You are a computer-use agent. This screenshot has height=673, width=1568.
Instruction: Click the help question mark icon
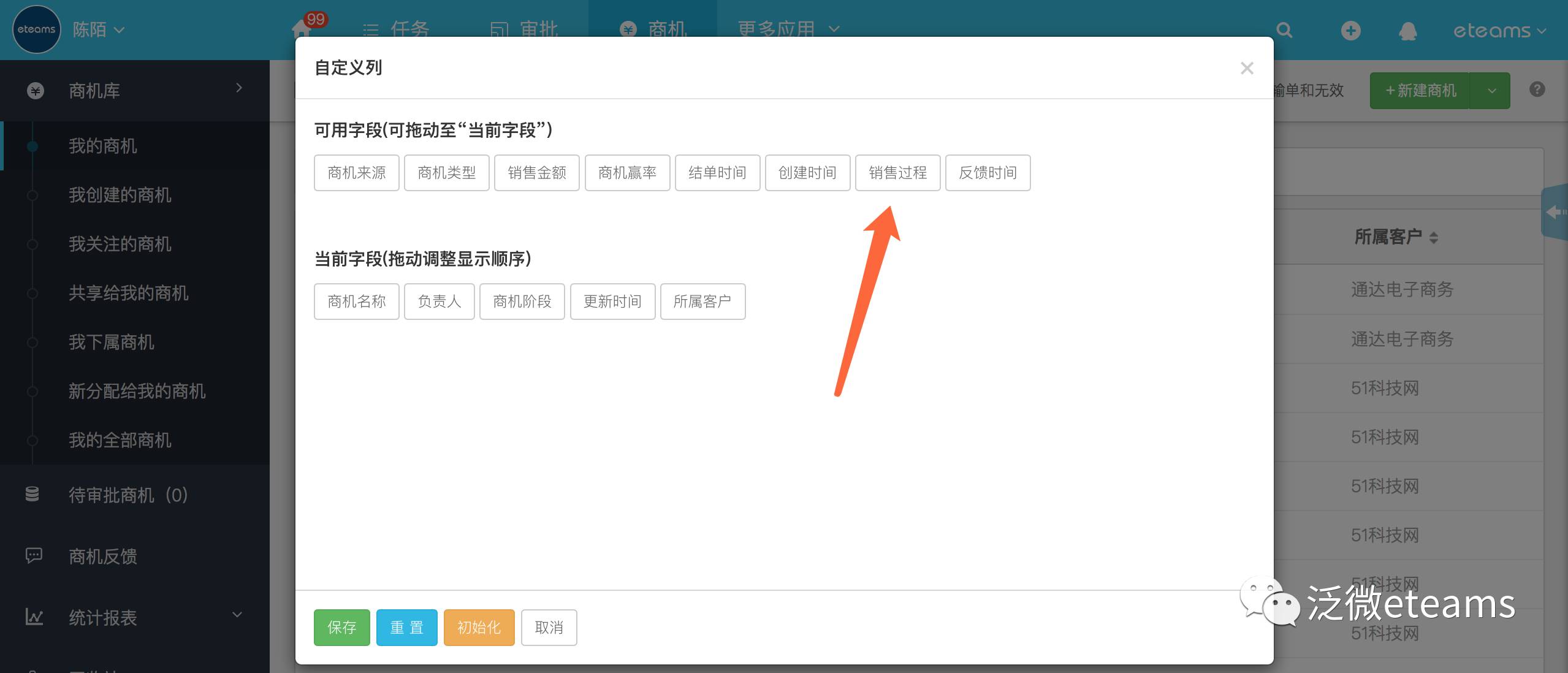point(1537,89)
